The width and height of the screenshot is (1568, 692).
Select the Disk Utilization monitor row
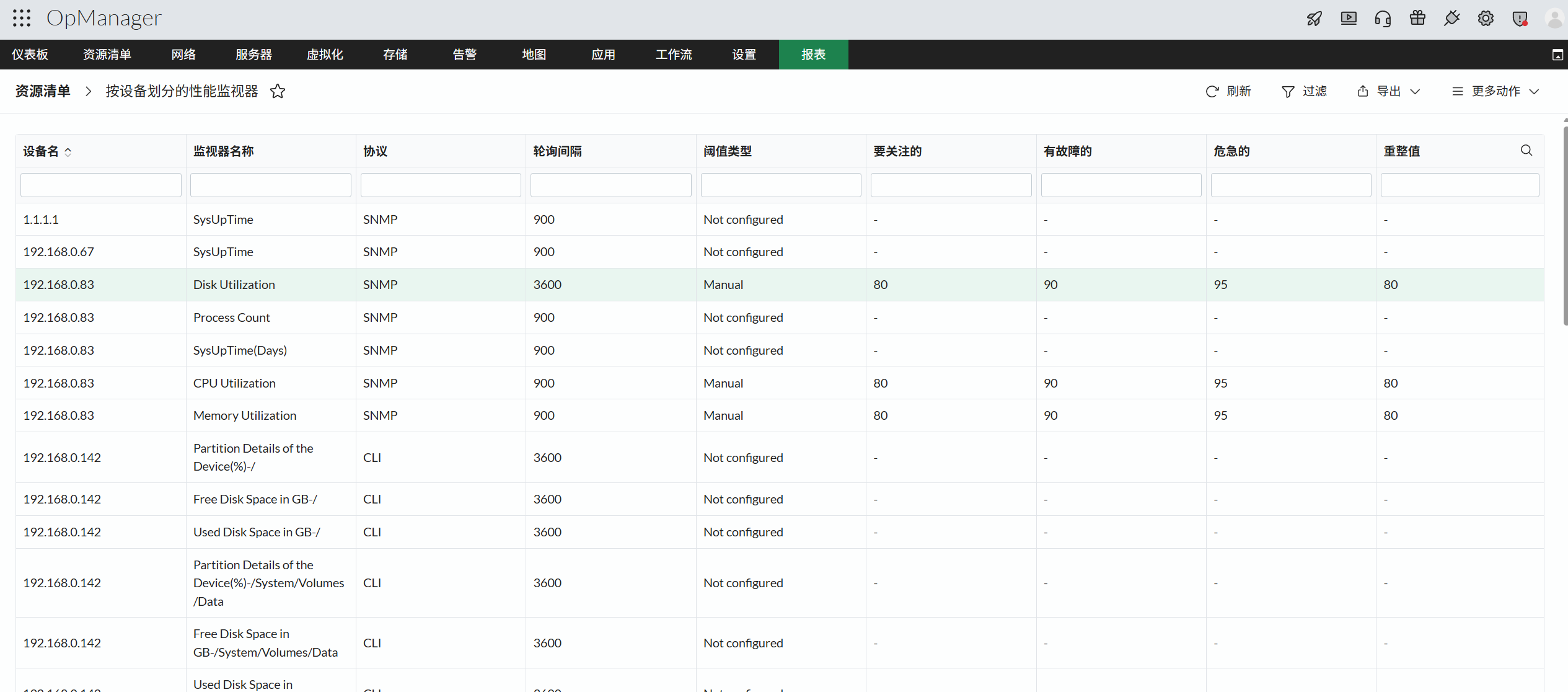tap(780, 285)
